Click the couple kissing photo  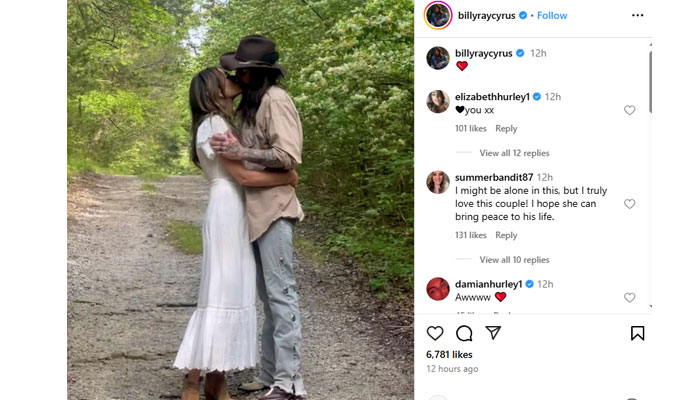[x=240, y=200]
